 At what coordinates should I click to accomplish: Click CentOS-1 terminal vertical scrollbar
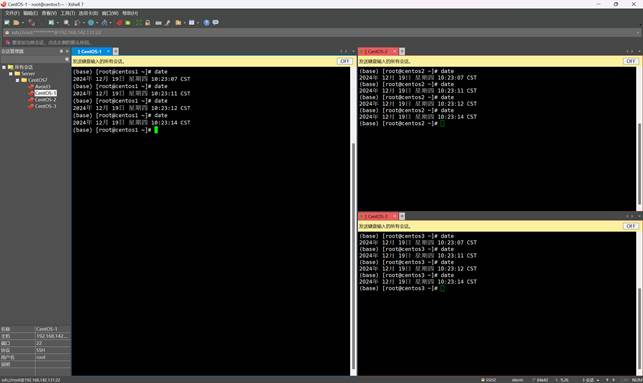(x=353, y=256)
